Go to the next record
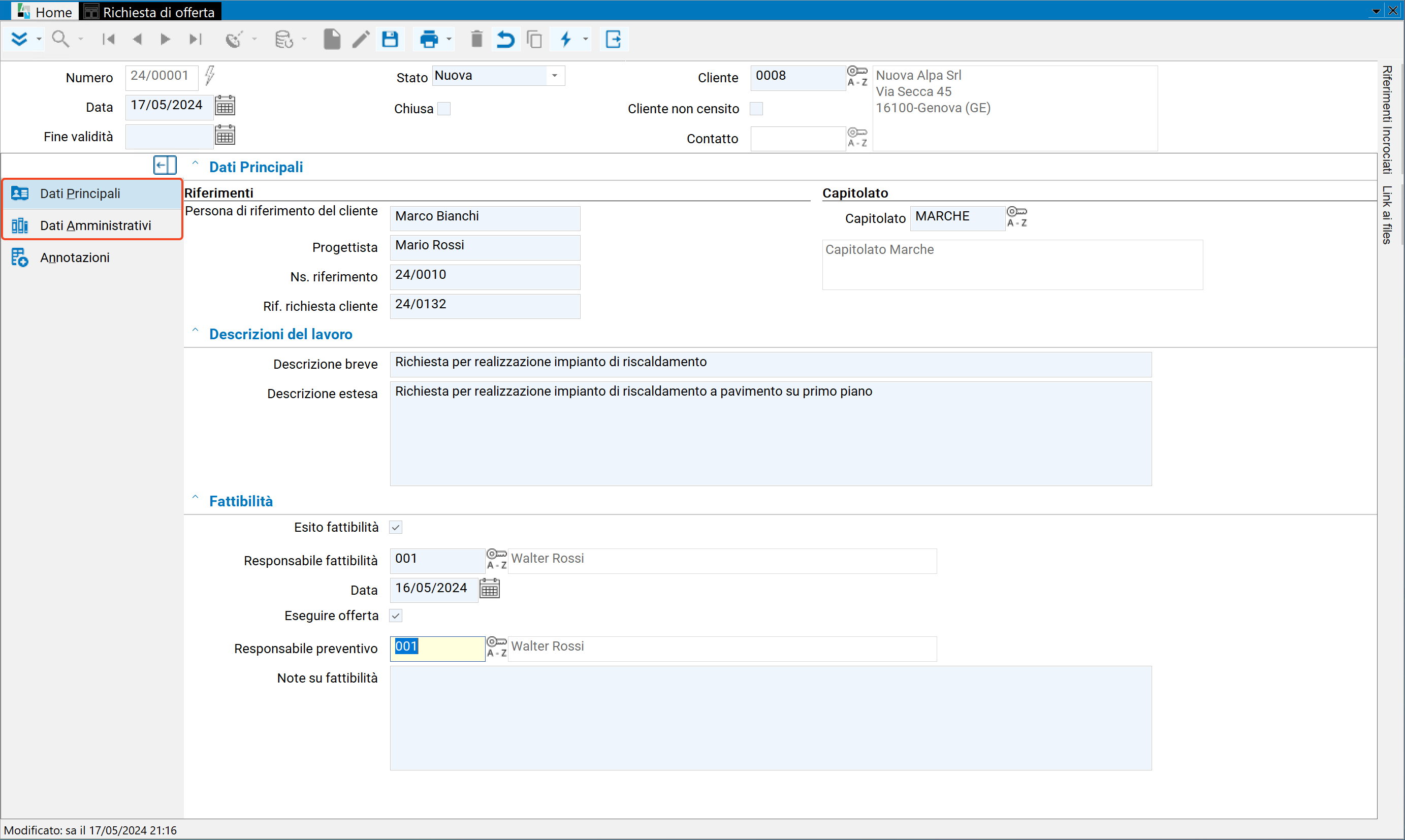This screenshot has width=1405, height=840. click(165, 39)
